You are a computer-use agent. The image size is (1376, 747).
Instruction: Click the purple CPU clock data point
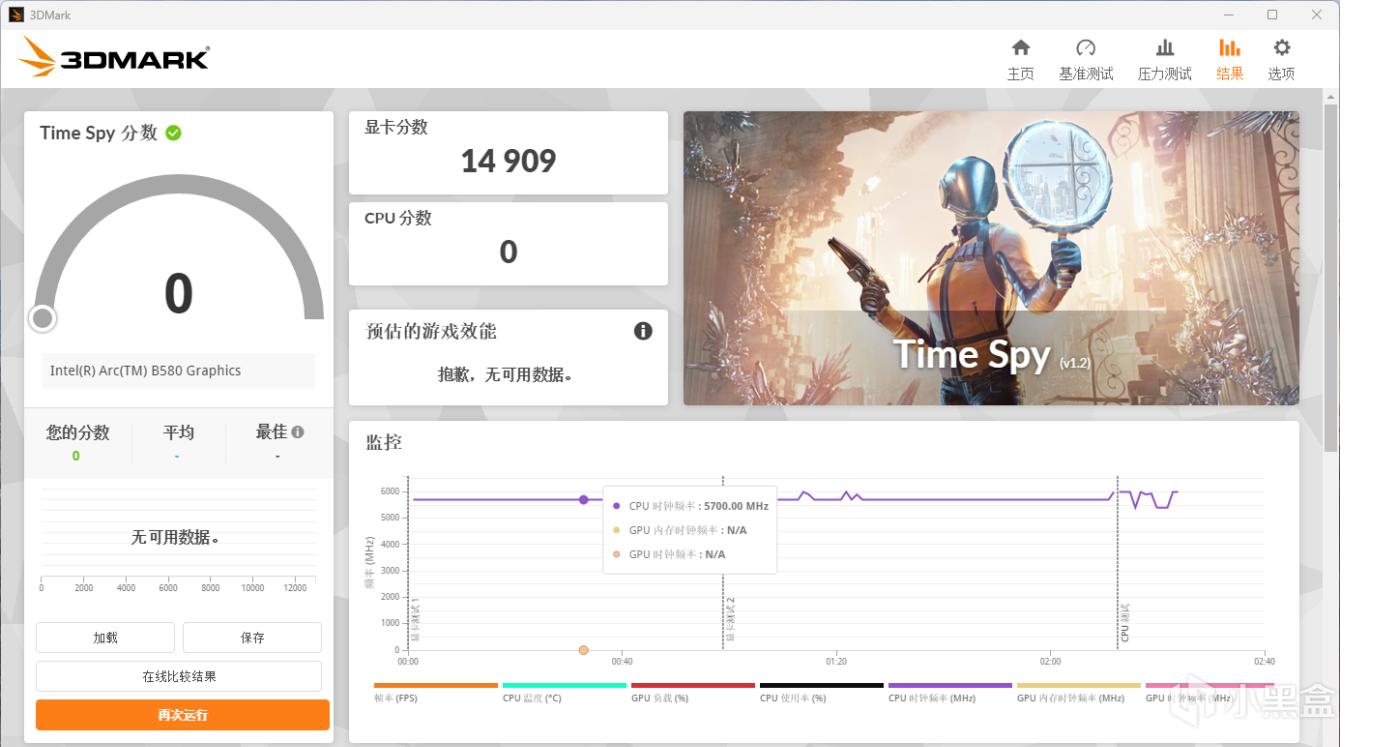point(584,499)
